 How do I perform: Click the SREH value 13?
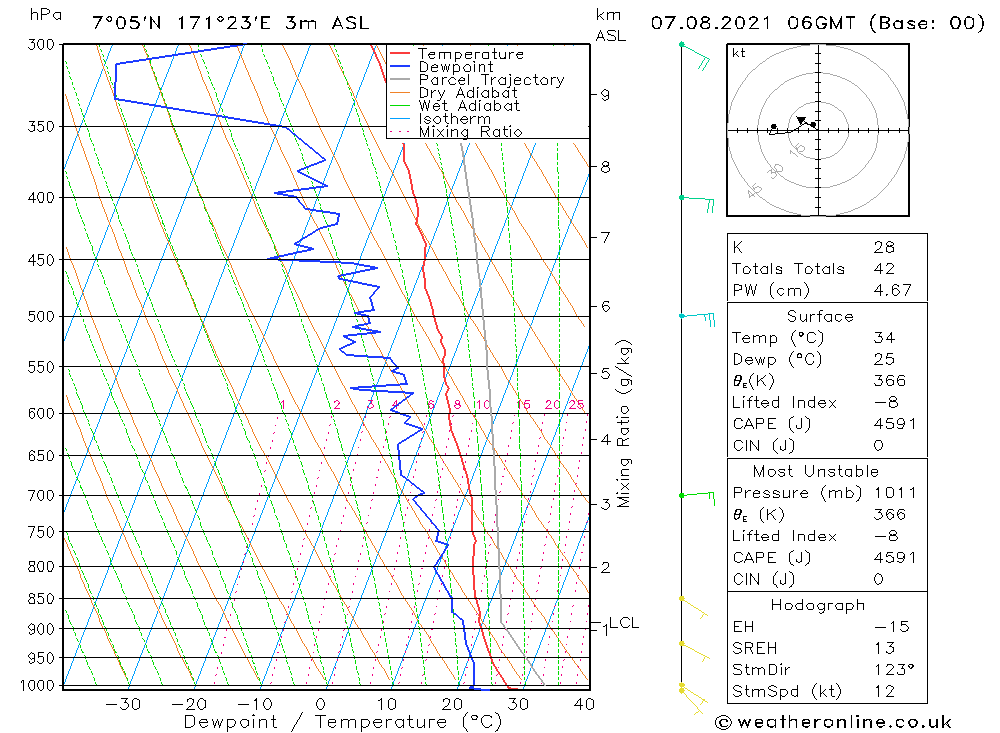884,648
